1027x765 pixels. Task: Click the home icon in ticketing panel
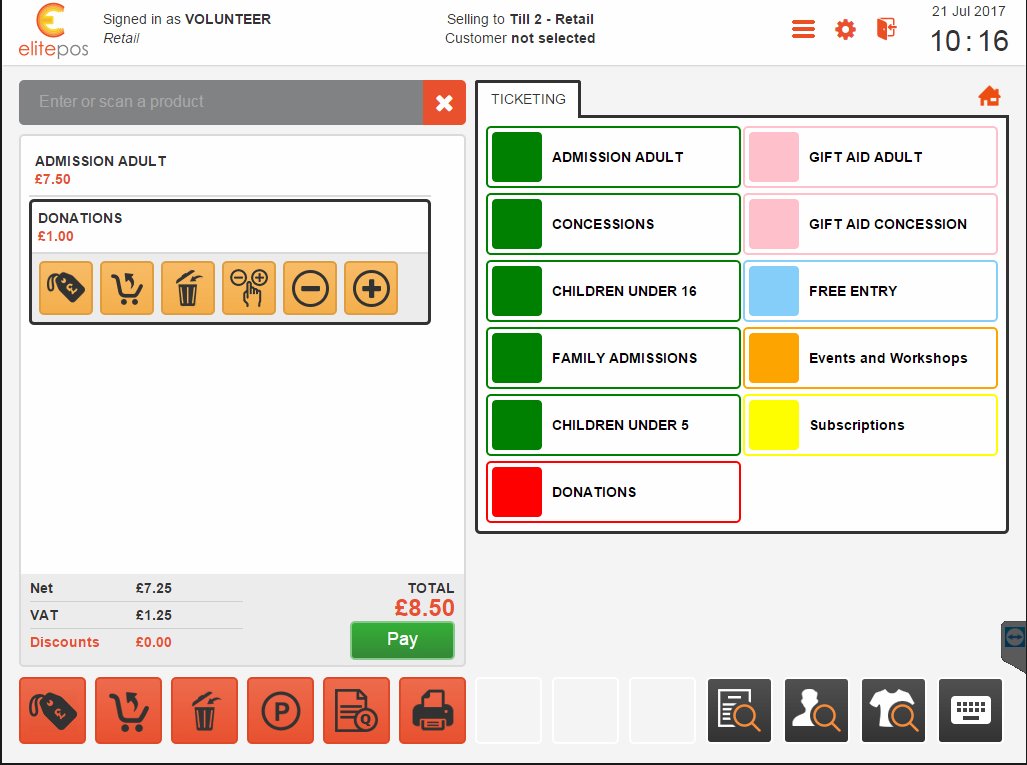pyautogui.click(x=989, y=96)
